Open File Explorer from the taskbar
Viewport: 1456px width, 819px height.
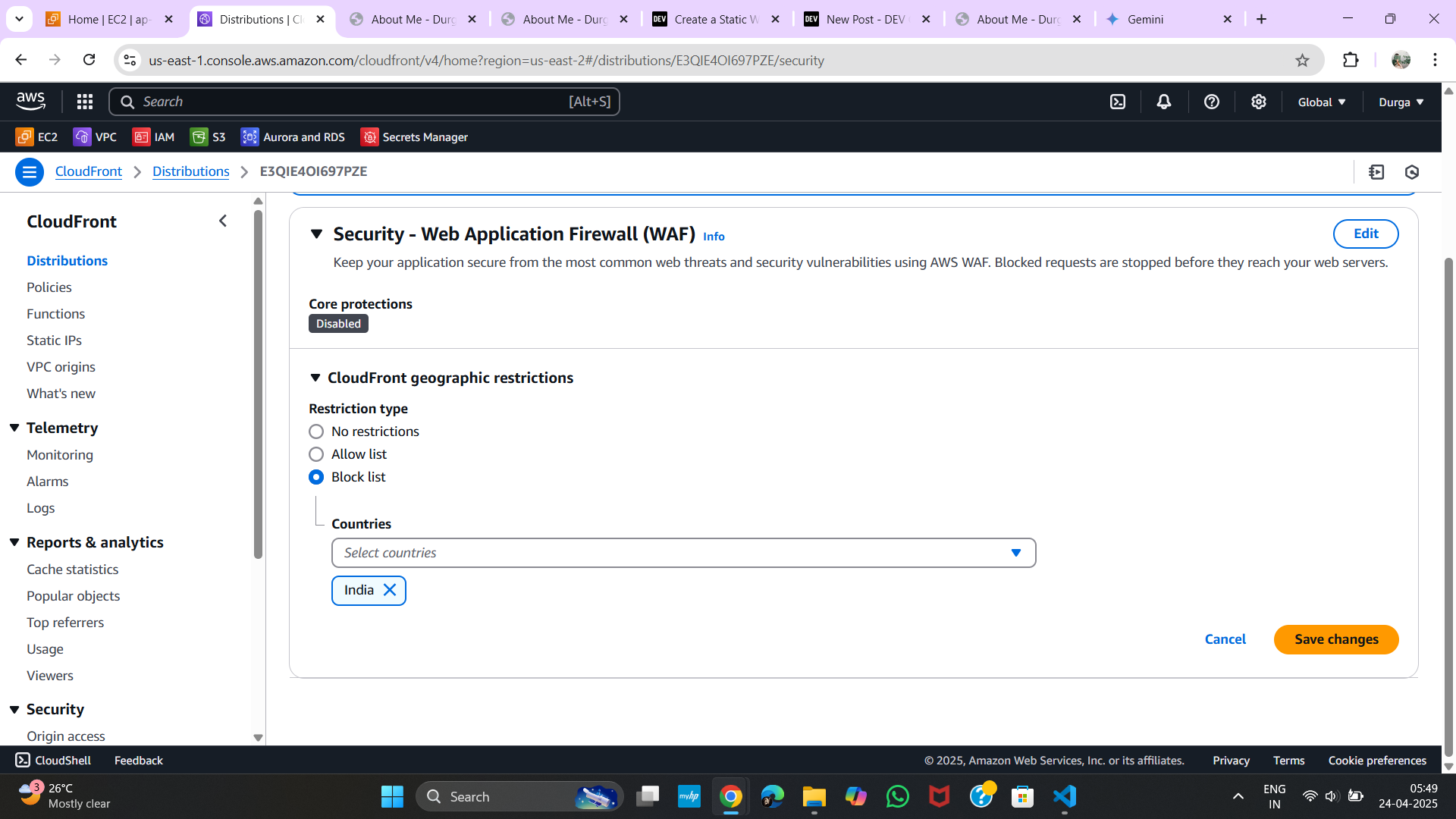click(x=814, y=796)
